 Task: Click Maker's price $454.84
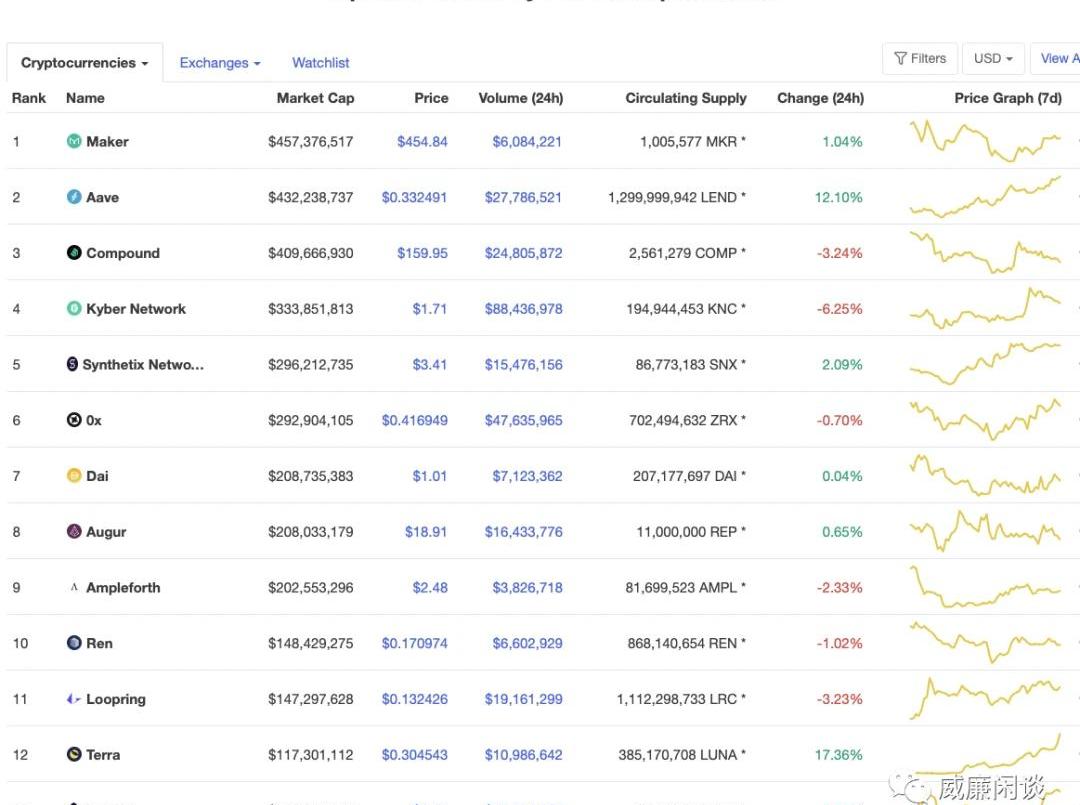[422, 141]
